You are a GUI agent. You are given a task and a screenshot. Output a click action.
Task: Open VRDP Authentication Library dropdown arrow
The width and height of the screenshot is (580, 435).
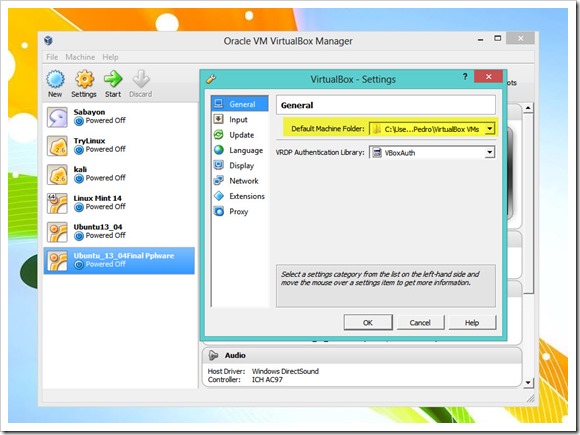point(489,152)
